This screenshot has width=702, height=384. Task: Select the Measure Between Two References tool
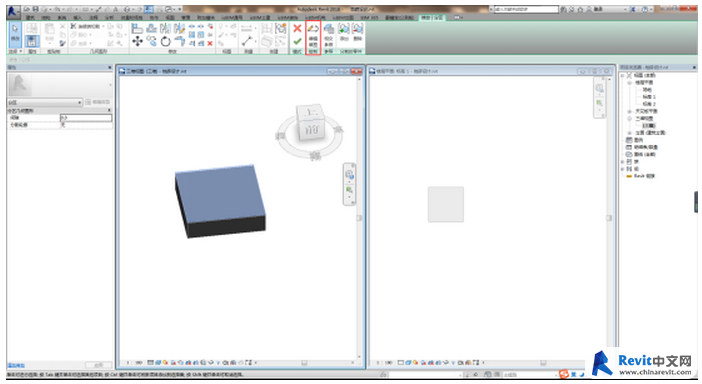[x=246, y=41]
